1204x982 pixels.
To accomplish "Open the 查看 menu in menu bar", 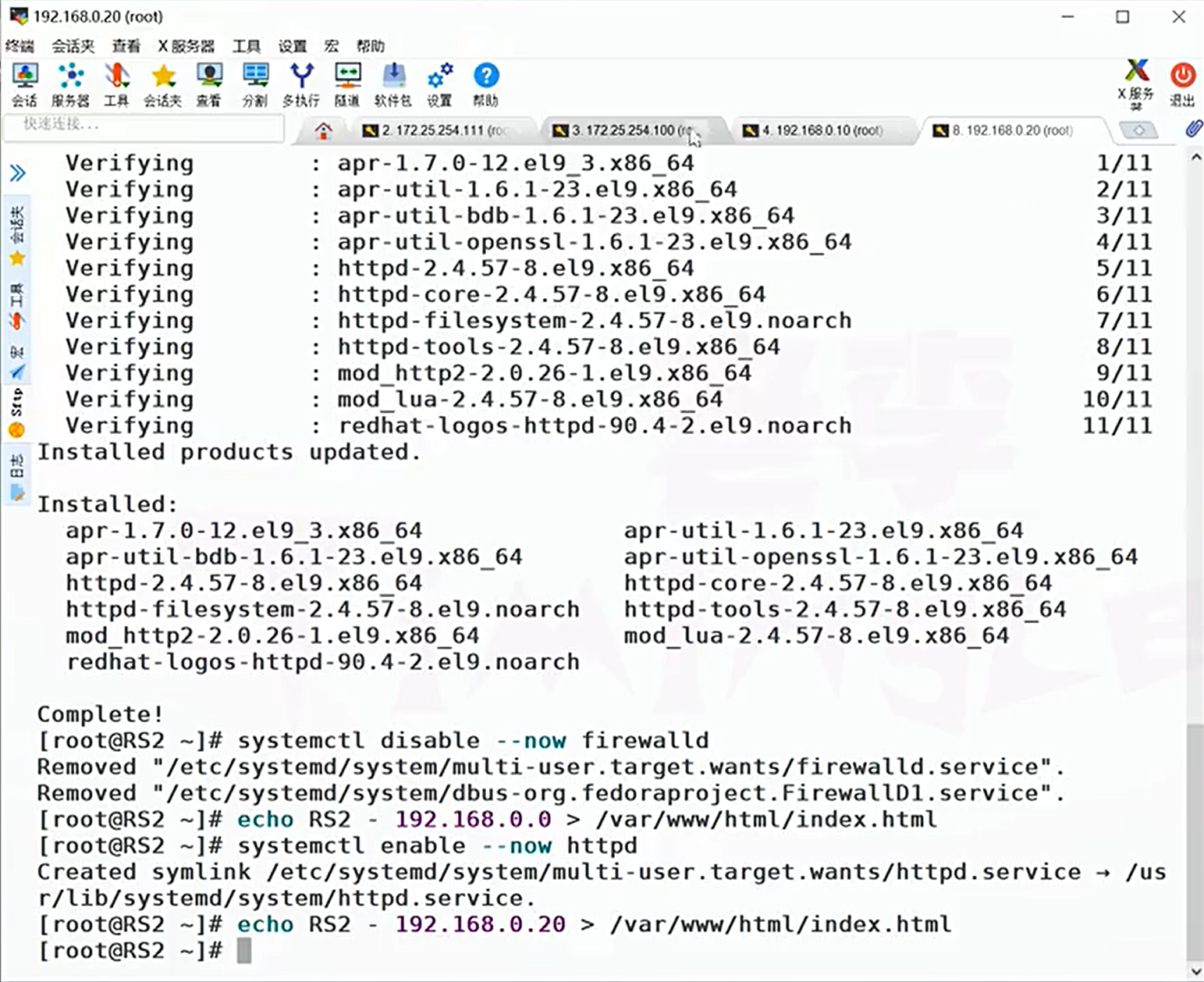I will pyautogui.click(x=126, y=46).
